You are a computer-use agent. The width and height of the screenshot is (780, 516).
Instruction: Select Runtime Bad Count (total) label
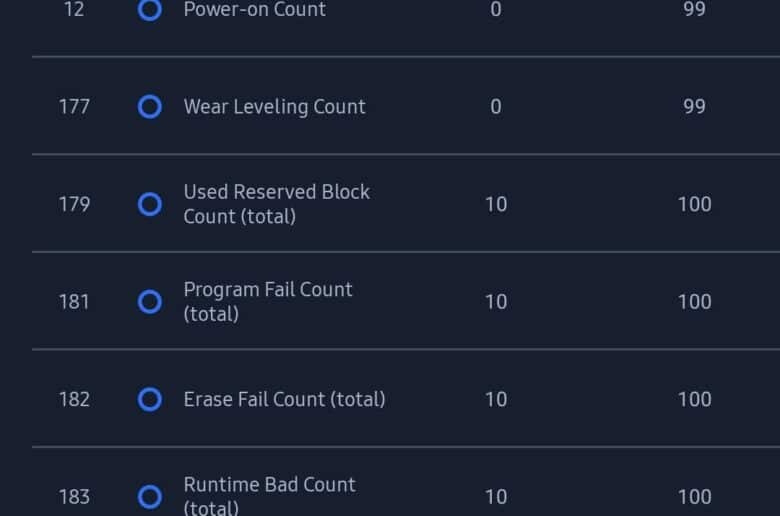pos(270,495)
